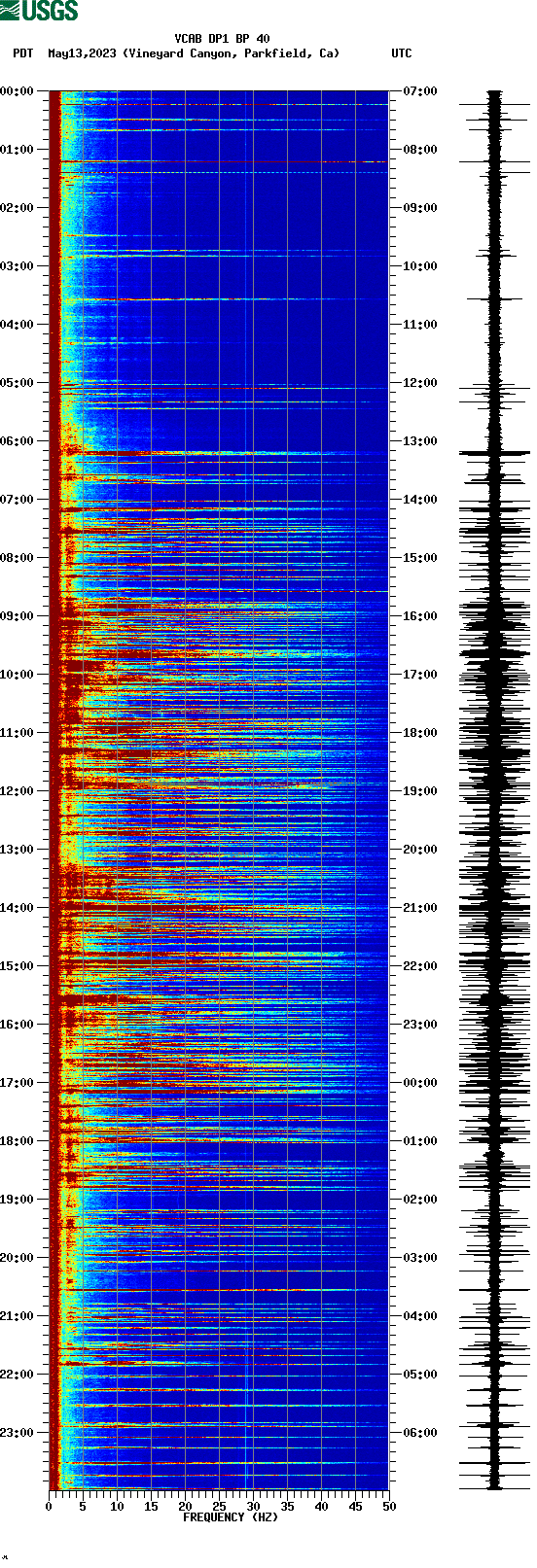Click the 'PDT' timezone label
537x1568 pixels.
point(22,53)
